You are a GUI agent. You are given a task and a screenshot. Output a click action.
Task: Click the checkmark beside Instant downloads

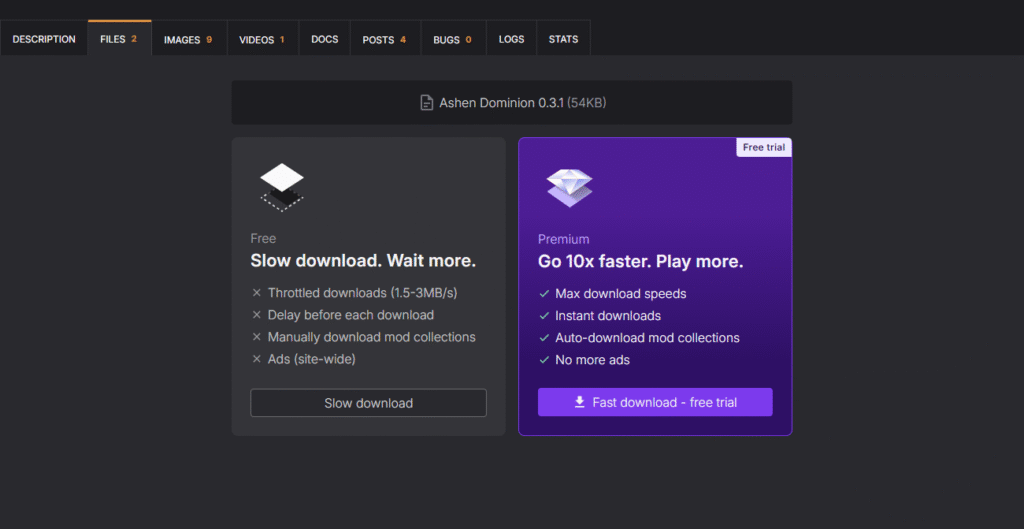coord(544,316)
